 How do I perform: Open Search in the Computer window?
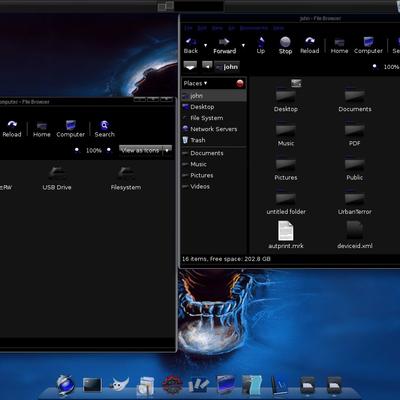coord(105,129)
